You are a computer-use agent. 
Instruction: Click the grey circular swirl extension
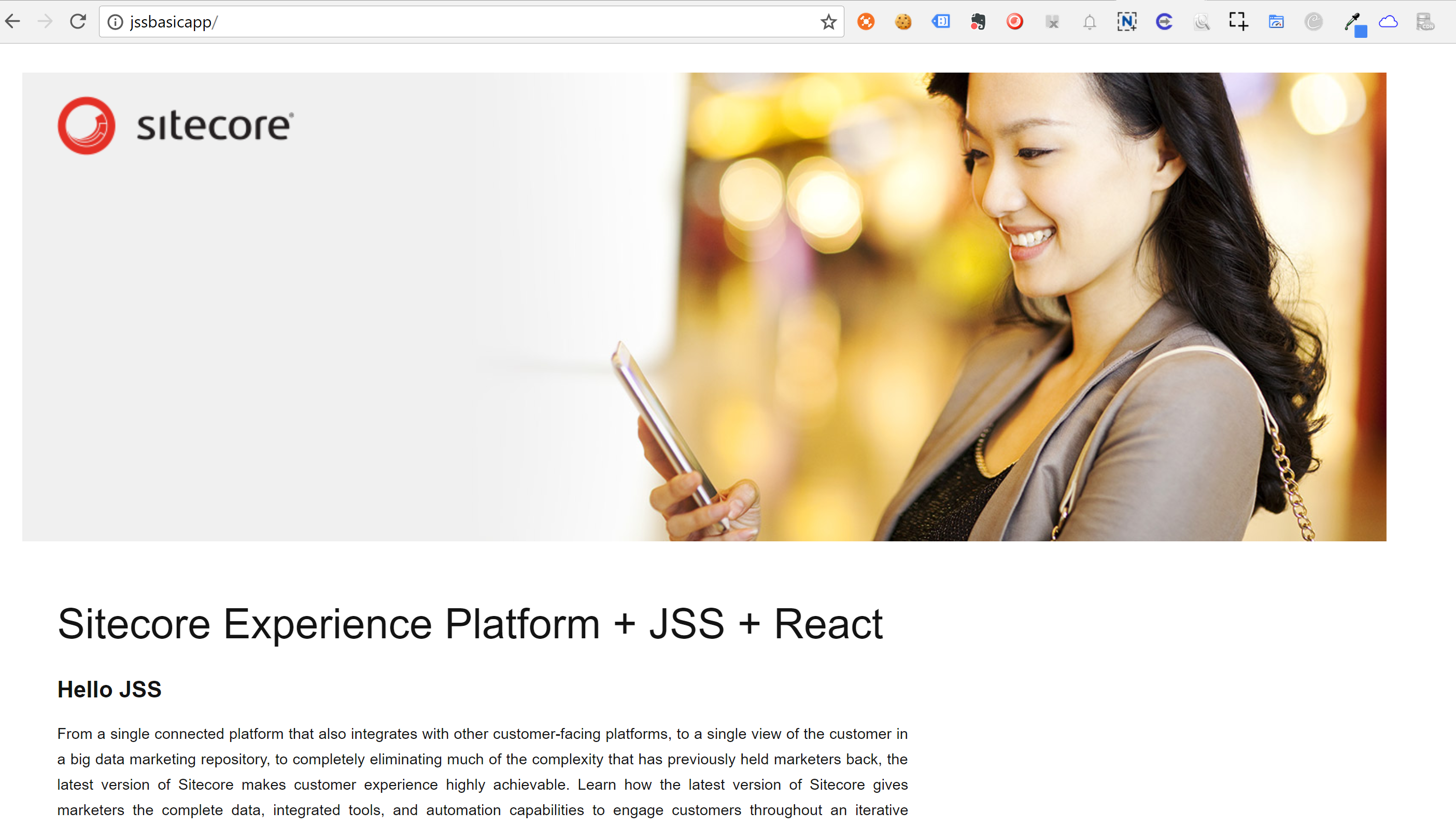[x=1313, y=22]
